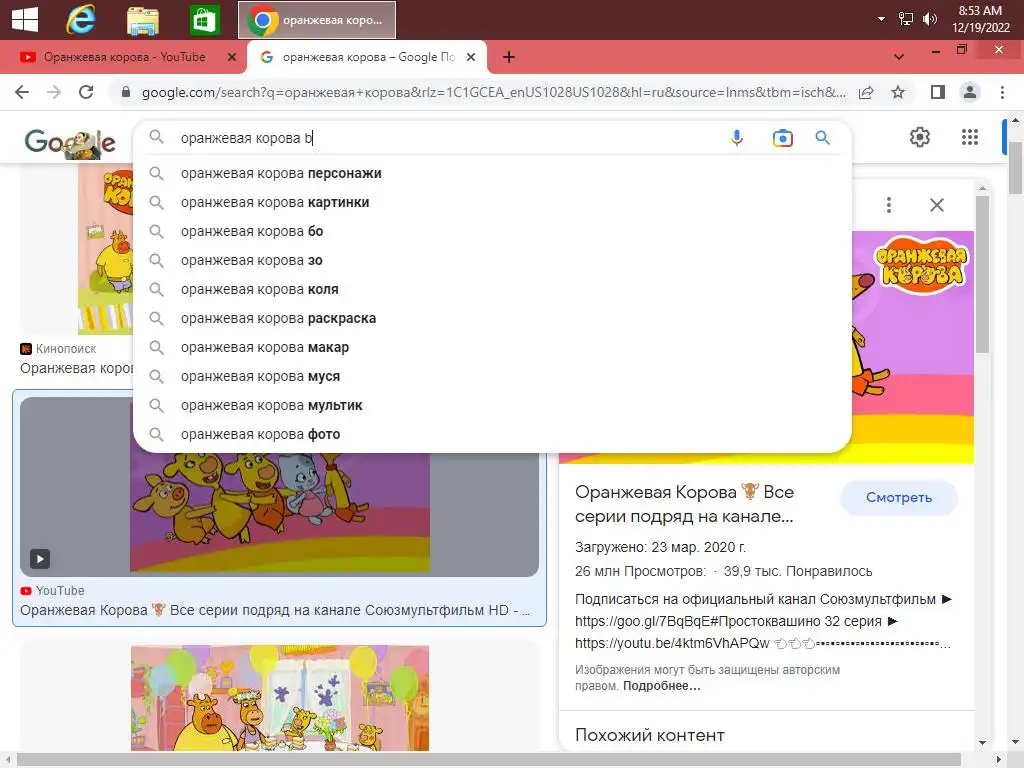Viewport: 1024px width, 768px height.
Task: Go forward with the forward arrow
Action: tap(54, 92)
